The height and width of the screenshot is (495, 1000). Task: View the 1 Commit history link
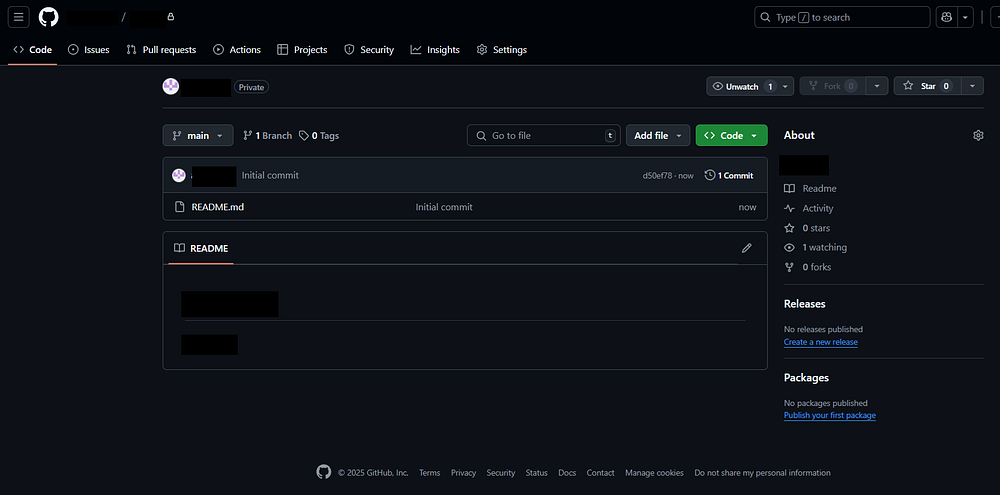pos(729,175)
